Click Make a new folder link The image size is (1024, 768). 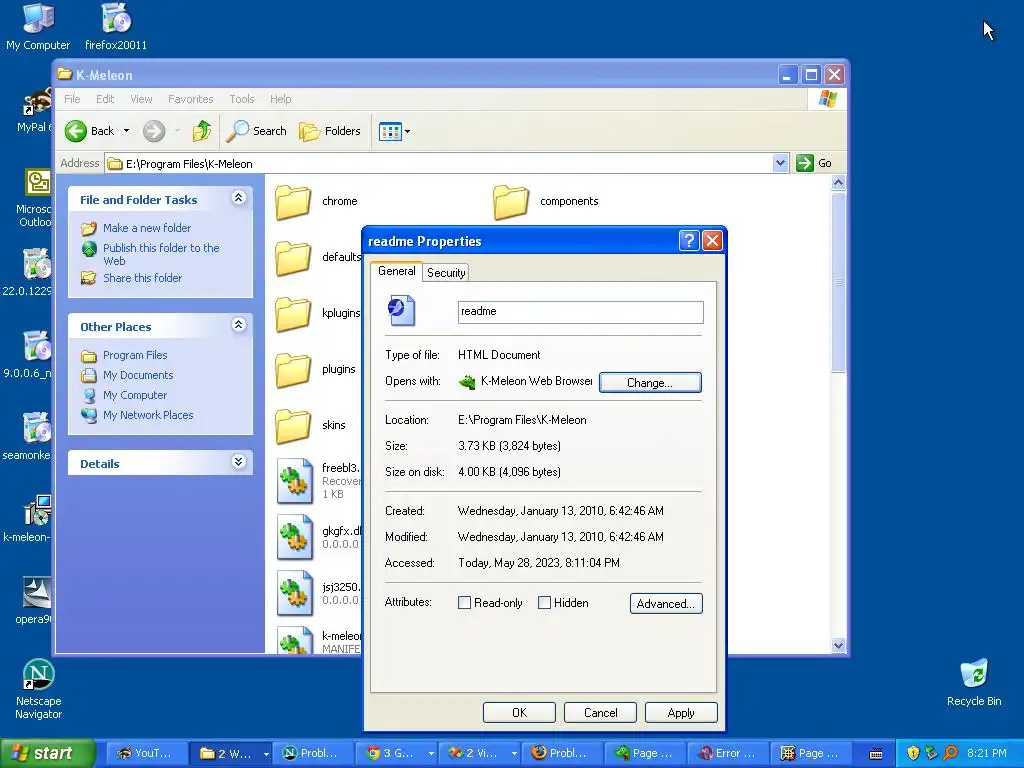[x=147, y=228]
